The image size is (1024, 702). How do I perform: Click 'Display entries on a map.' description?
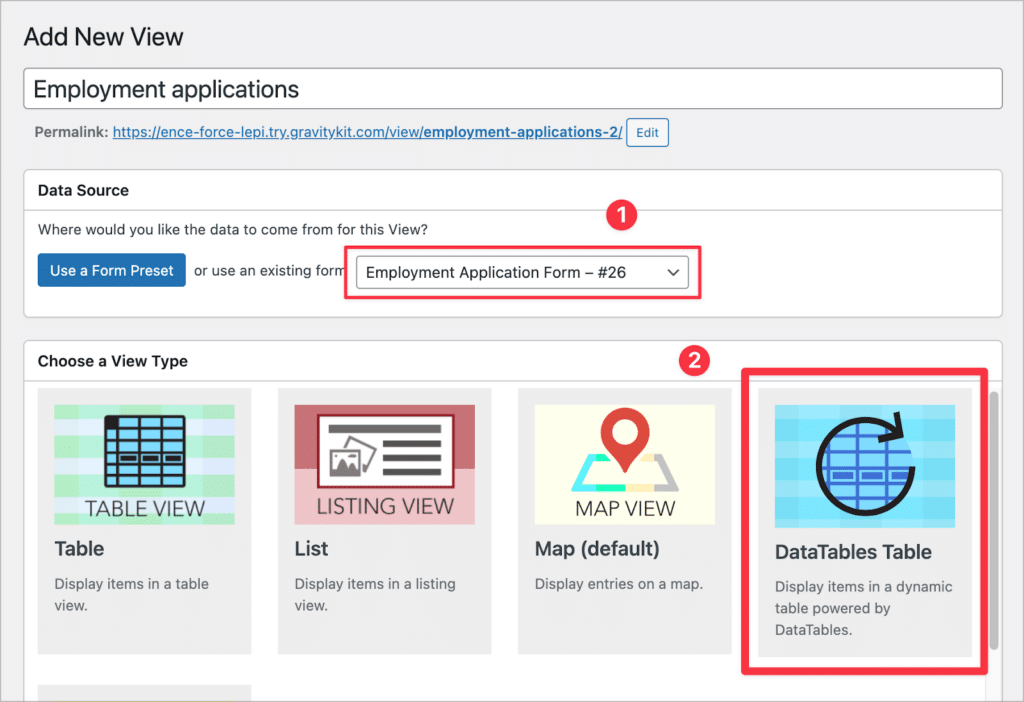[x=618, y=584]
